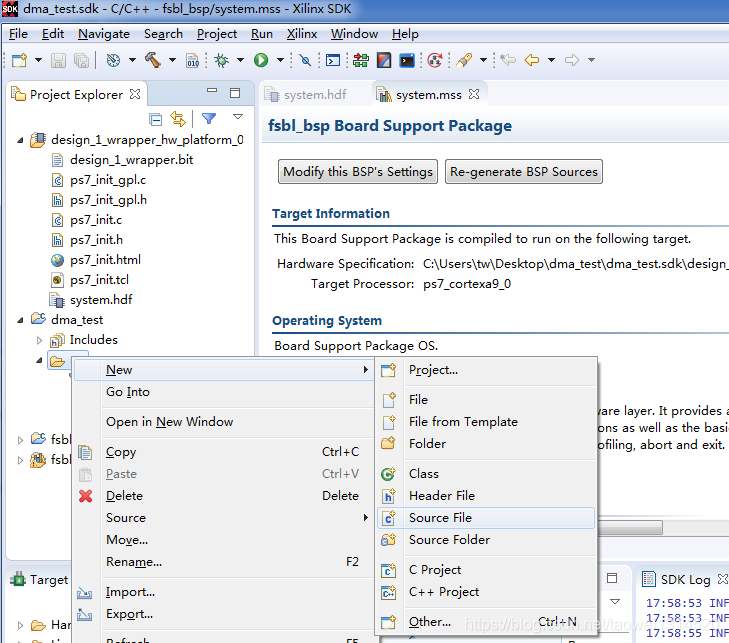Open the Navigate menu in menu bar
The width and height of the screenshot is (729, 643).
(x=104, y=34)
